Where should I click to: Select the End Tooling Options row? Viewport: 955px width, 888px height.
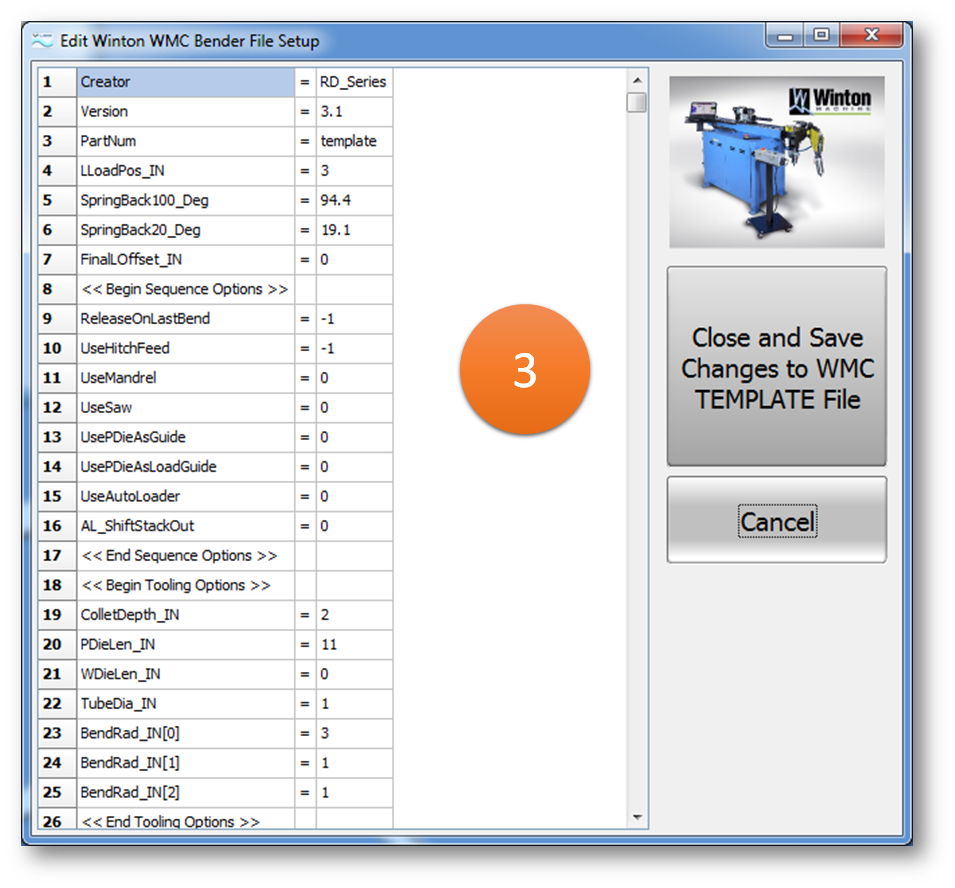pyautogui.click(x=186, y=819)
